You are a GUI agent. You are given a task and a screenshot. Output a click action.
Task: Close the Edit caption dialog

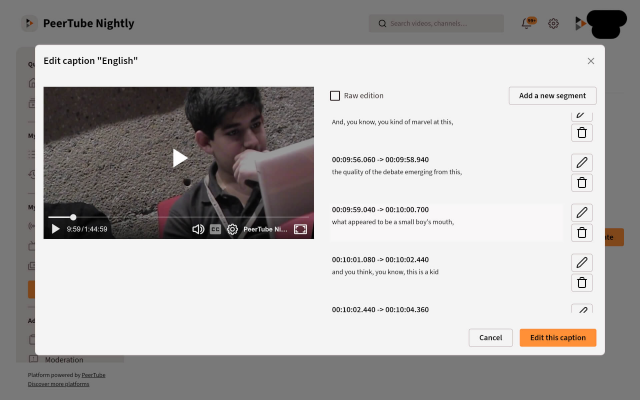pyautogui.click(x=590, y=61)
